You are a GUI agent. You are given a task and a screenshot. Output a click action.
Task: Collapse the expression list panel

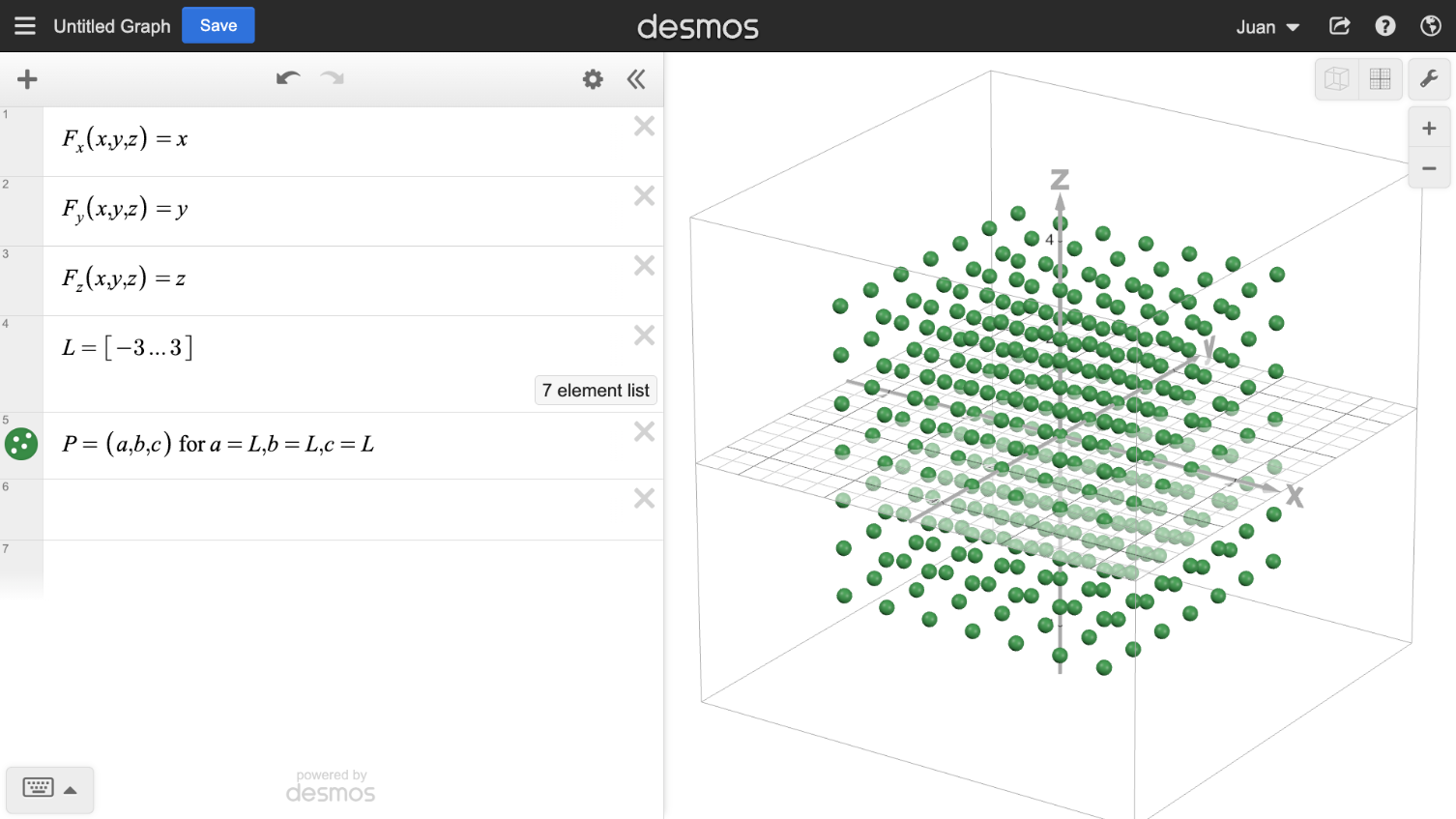coord(636,79)
